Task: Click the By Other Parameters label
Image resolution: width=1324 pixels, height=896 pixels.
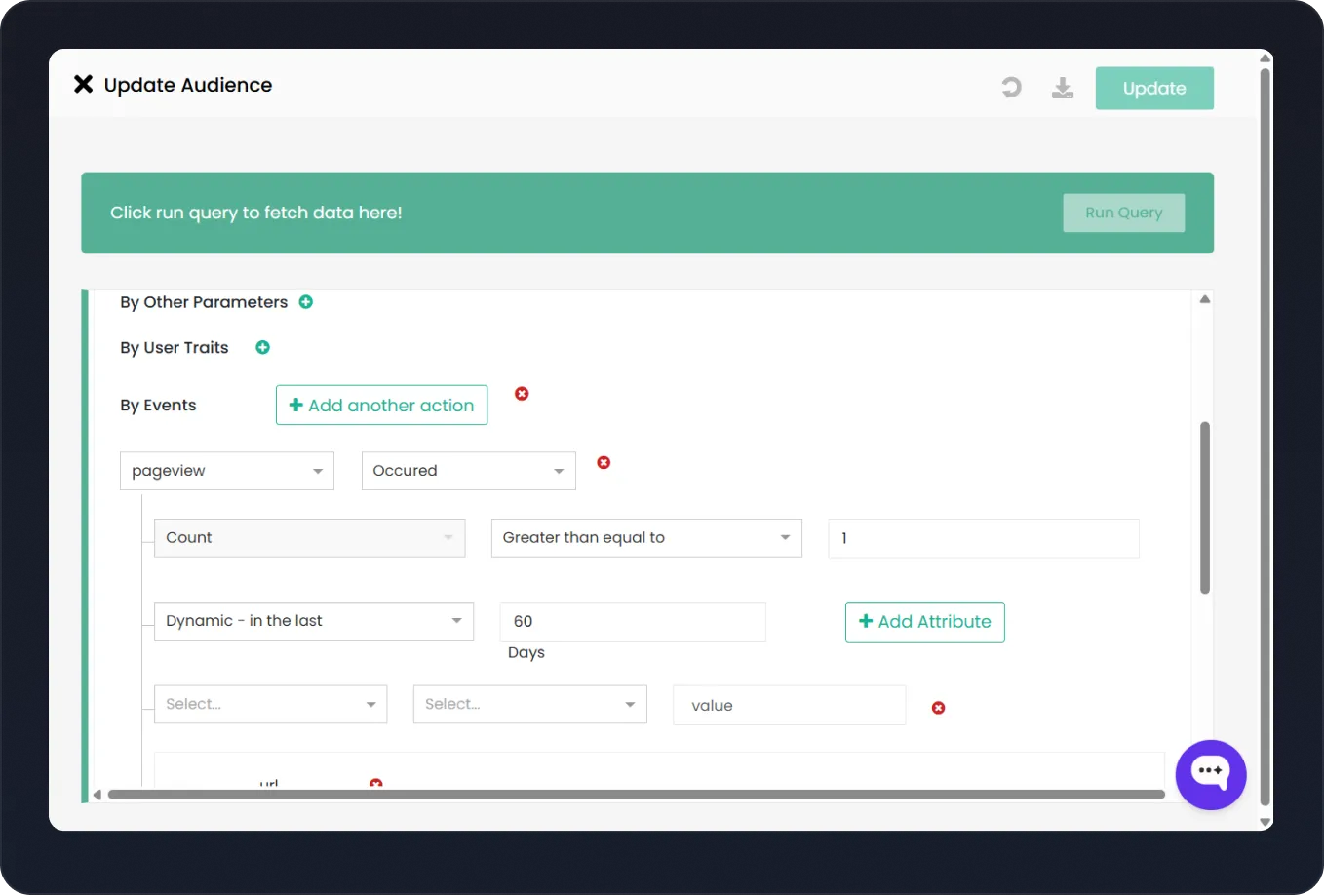Action: pyautogui.click(x=204, y=302)
